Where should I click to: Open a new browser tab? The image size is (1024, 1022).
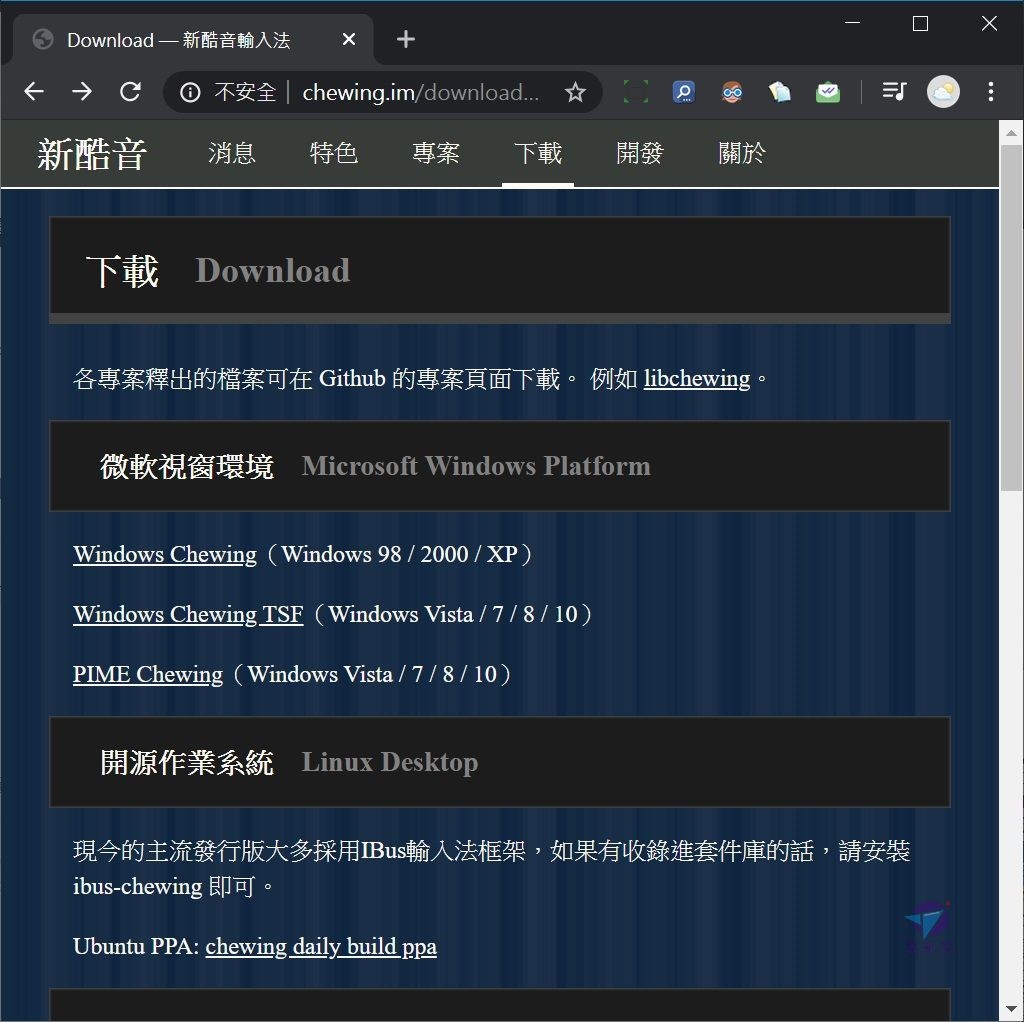click(x=406, y=39)
